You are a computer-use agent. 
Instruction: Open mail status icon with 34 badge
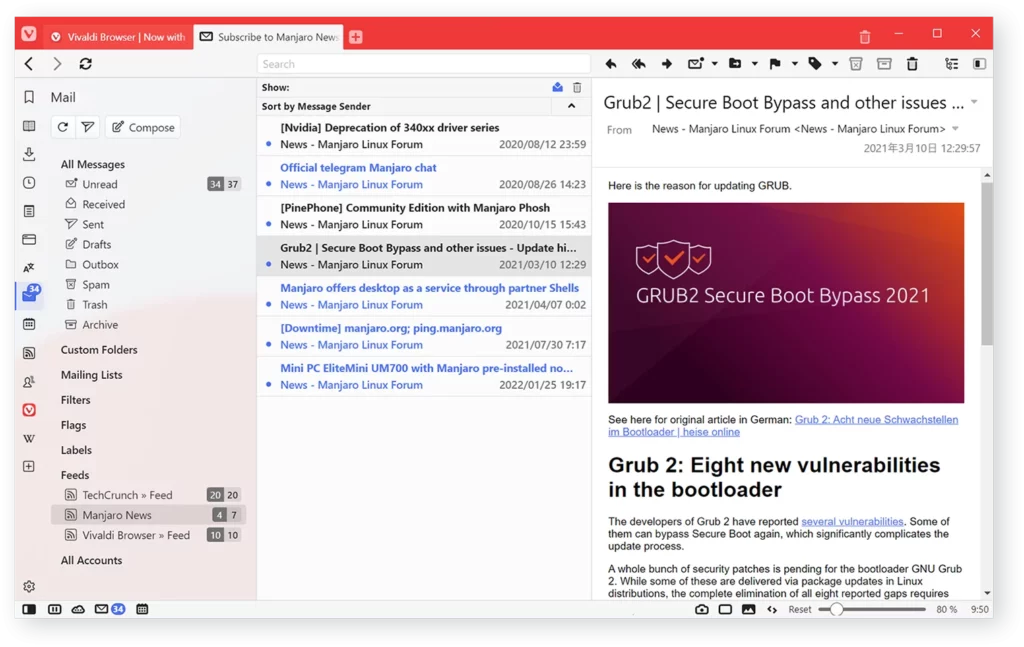pyautogui.click(x=109, y=610)
